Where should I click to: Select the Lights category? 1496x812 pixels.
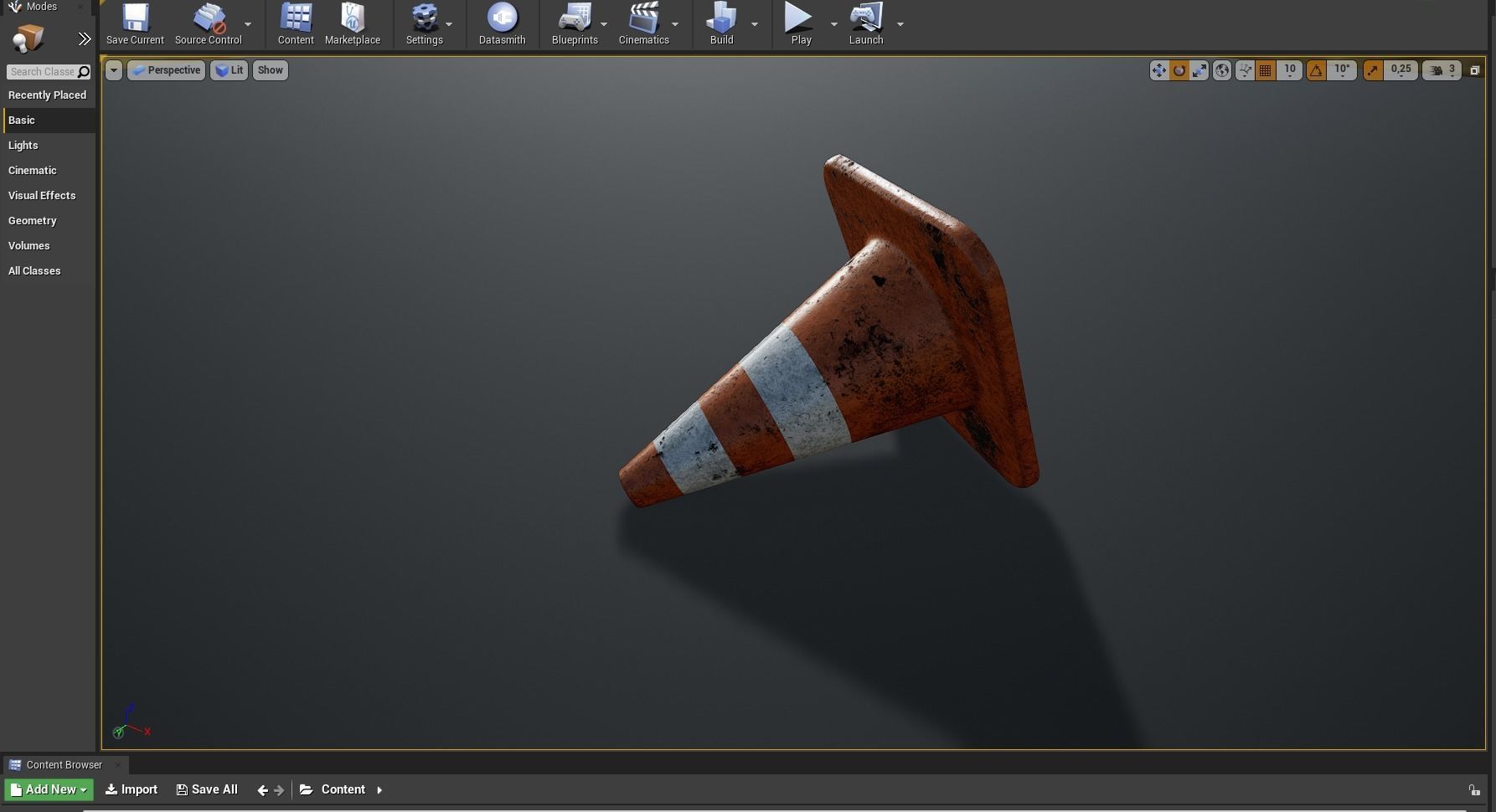[49, 146]
